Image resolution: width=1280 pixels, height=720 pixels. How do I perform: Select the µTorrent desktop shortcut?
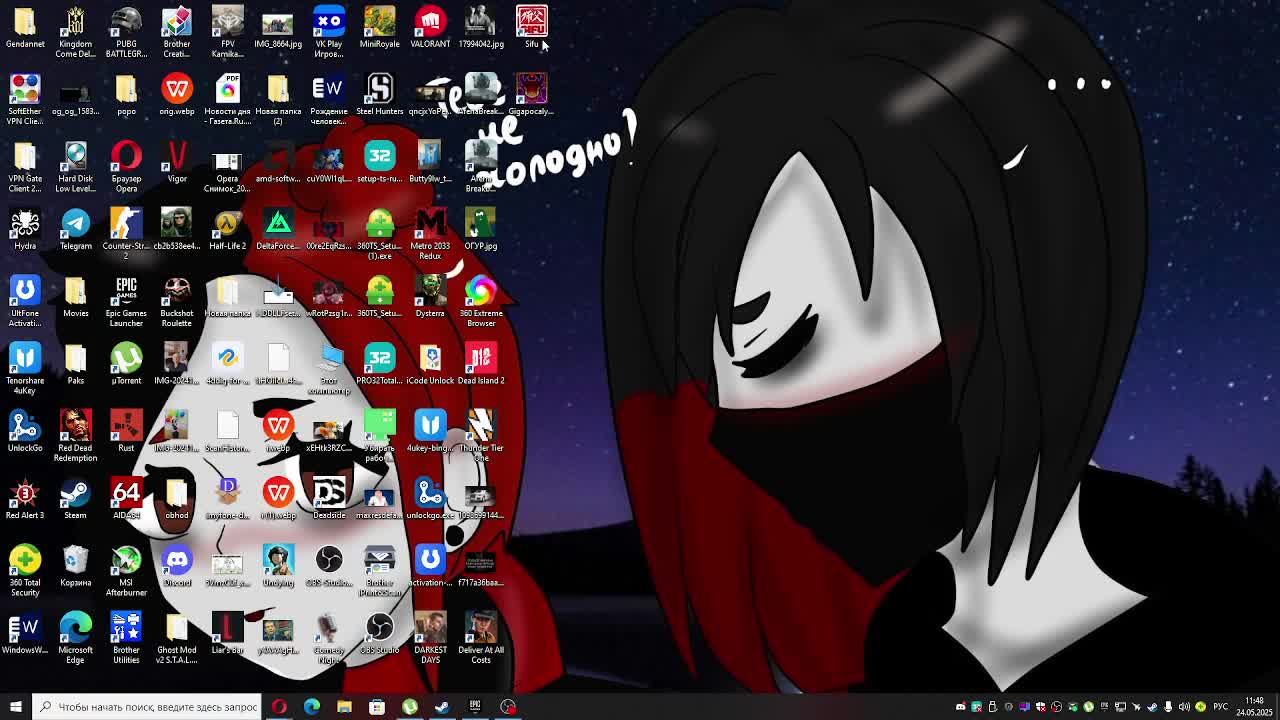click(x=126, y=364)
